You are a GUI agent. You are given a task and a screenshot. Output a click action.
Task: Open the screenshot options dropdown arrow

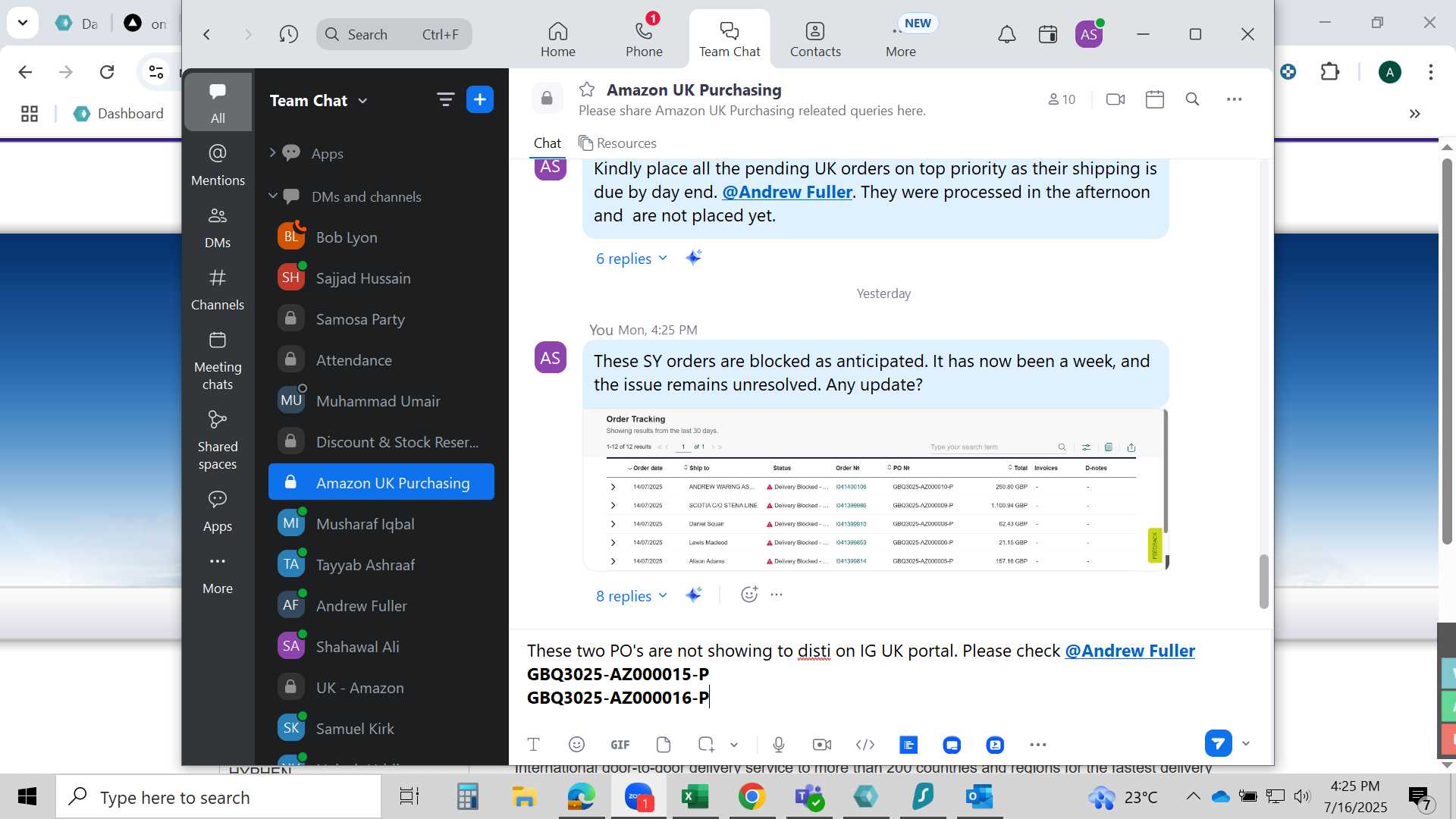[733, 745]
